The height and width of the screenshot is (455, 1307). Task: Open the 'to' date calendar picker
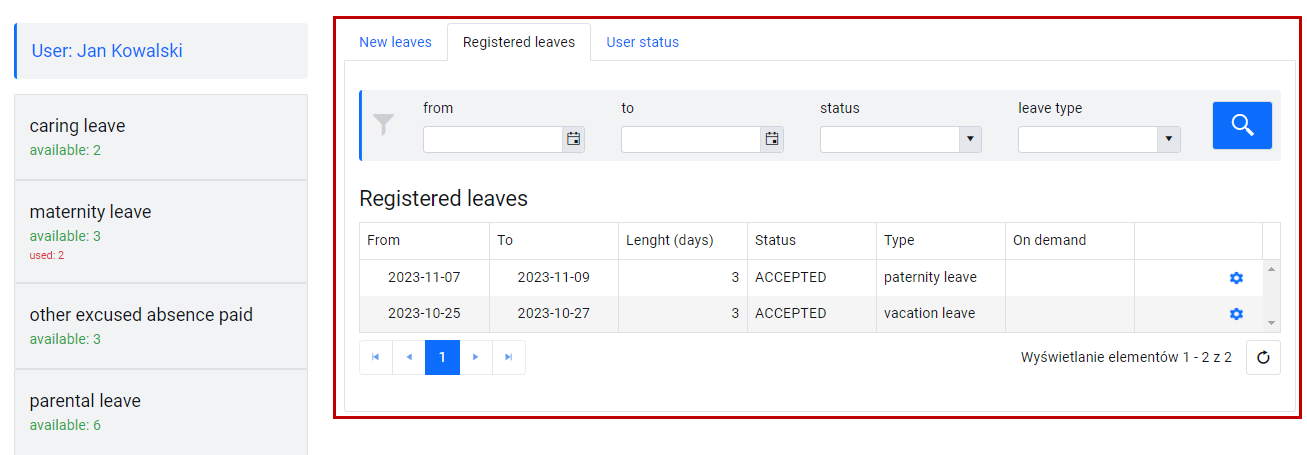(772, 139)
